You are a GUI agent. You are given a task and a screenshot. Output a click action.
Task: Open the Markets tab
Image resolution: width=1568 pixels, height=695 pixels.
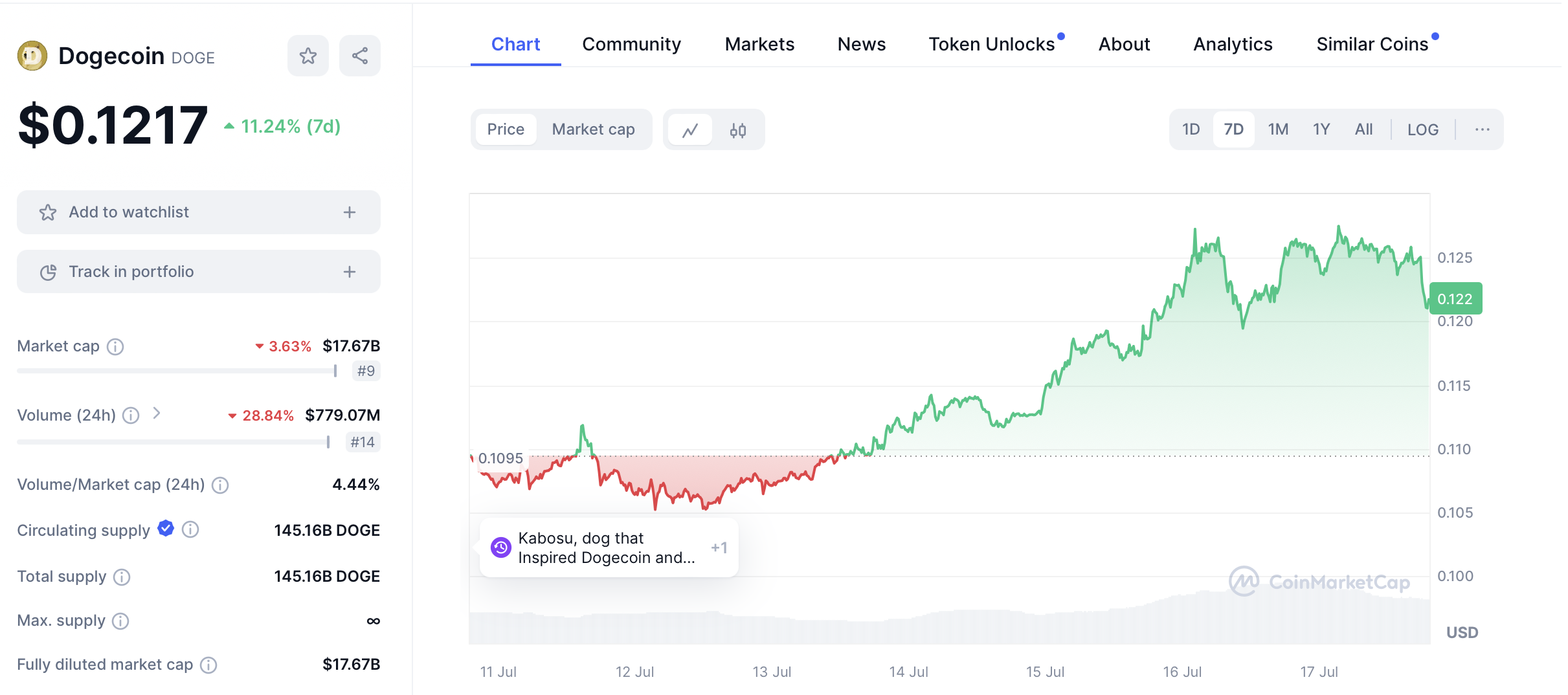tap(759, 44)
